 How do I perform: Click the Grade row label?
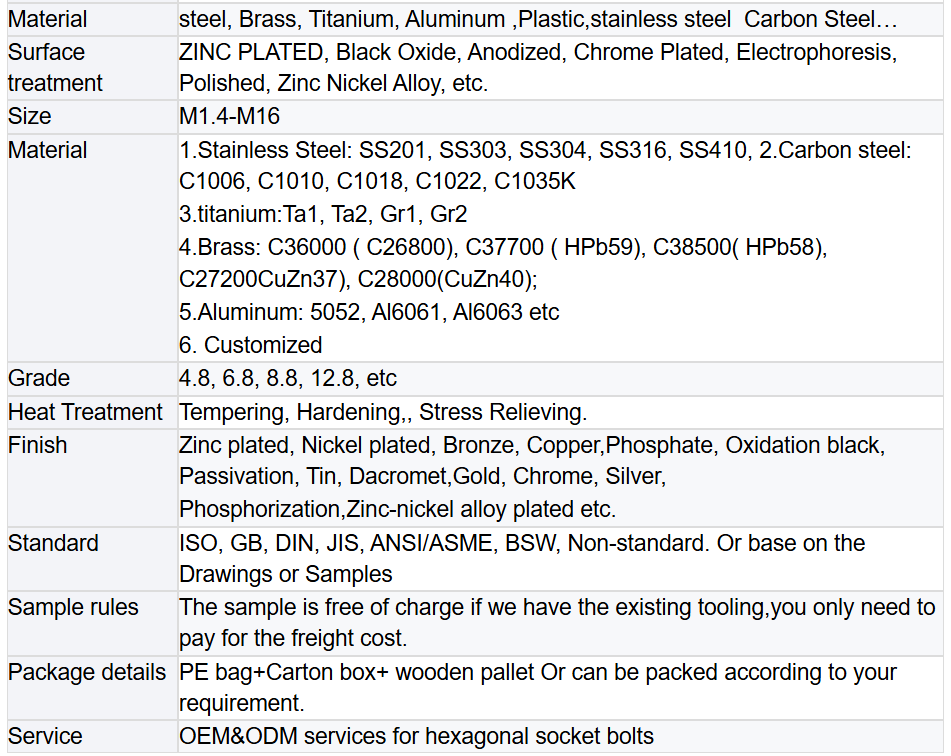coord(39,379)
